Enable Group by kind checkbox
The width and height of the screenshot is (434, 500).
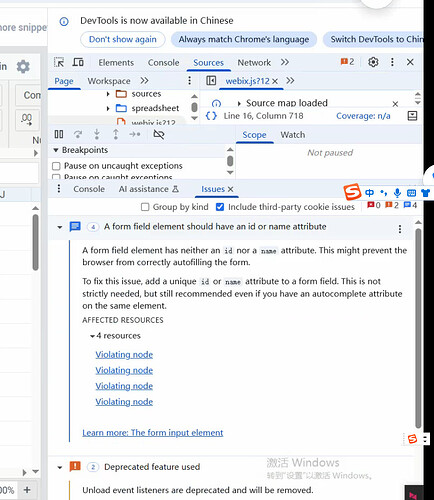click(x=145, y=207)
